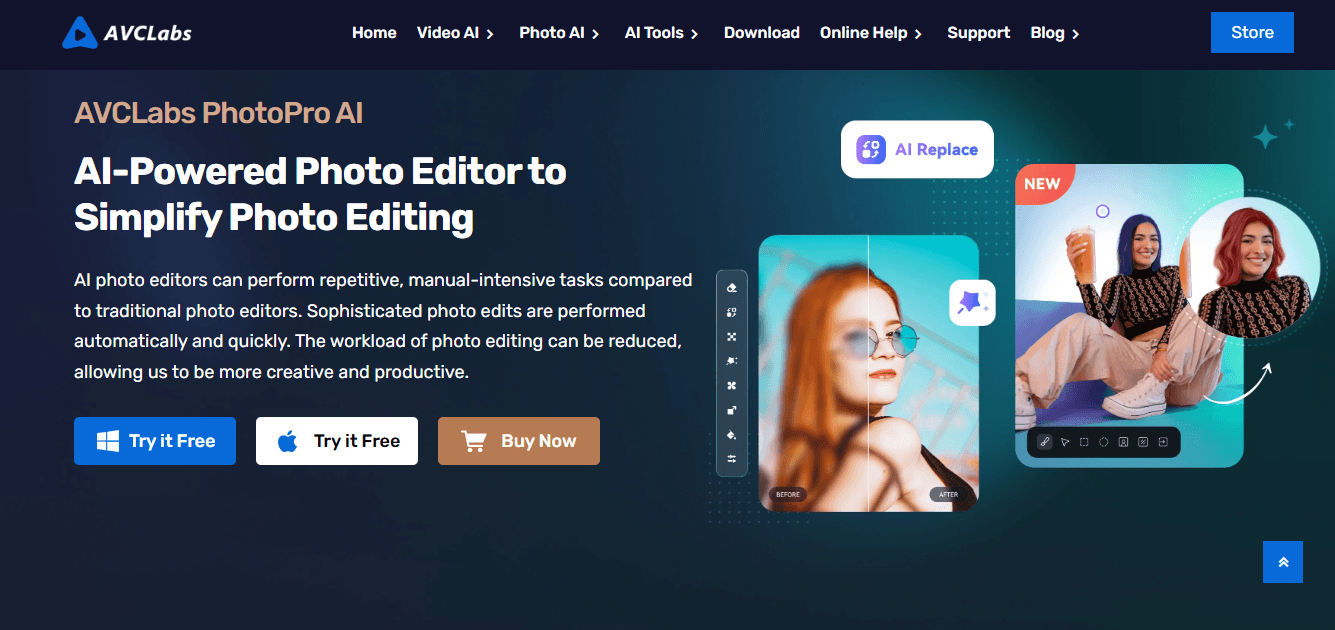Click the Buy Now button
Viewport: 1335px width, 630px height.
pos(518,441)
